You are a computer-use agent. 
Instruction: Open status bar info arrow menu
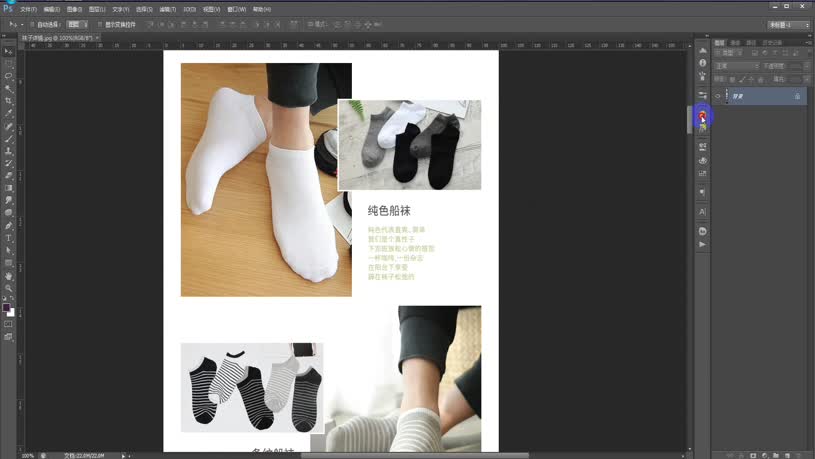(x=123, y=456)
